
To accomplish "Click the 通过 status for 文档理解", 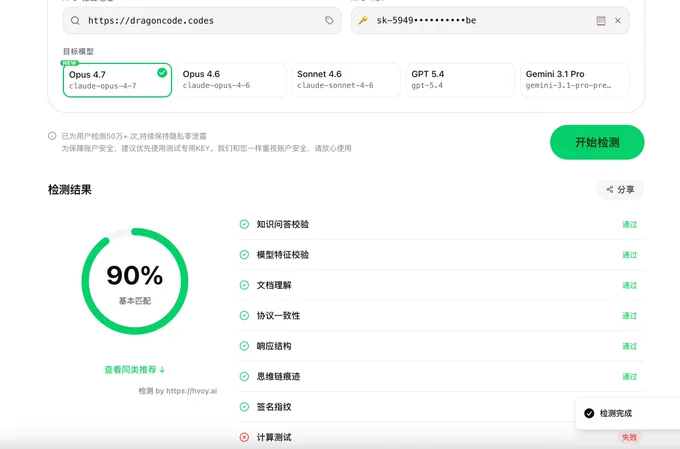I will [x=629, y=285].
